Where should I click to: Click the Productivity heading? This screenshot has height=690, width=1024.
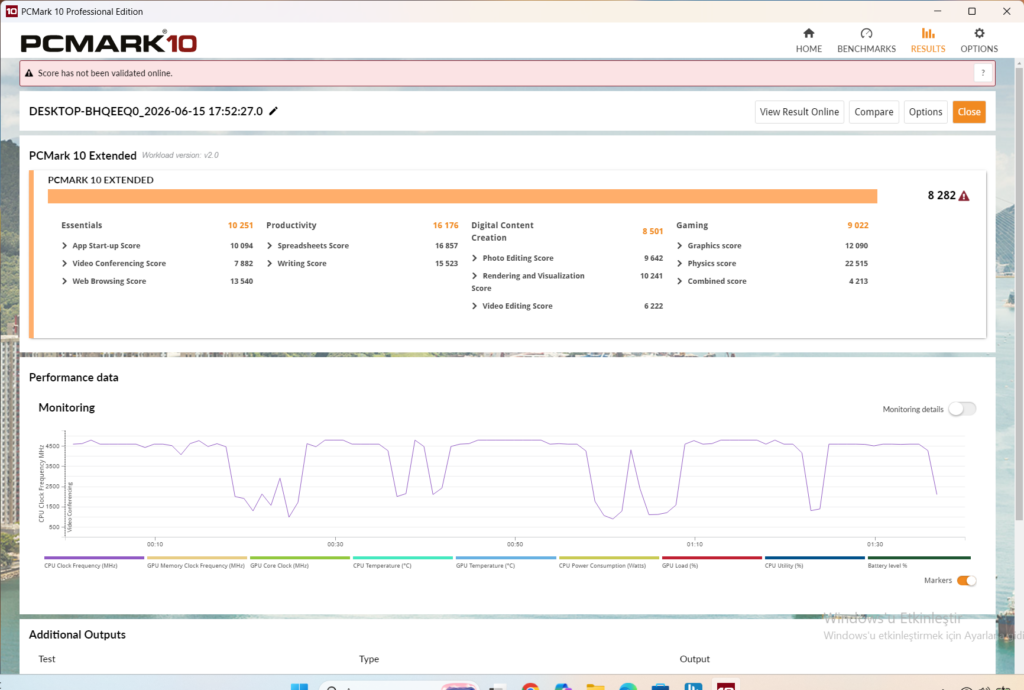291,225
